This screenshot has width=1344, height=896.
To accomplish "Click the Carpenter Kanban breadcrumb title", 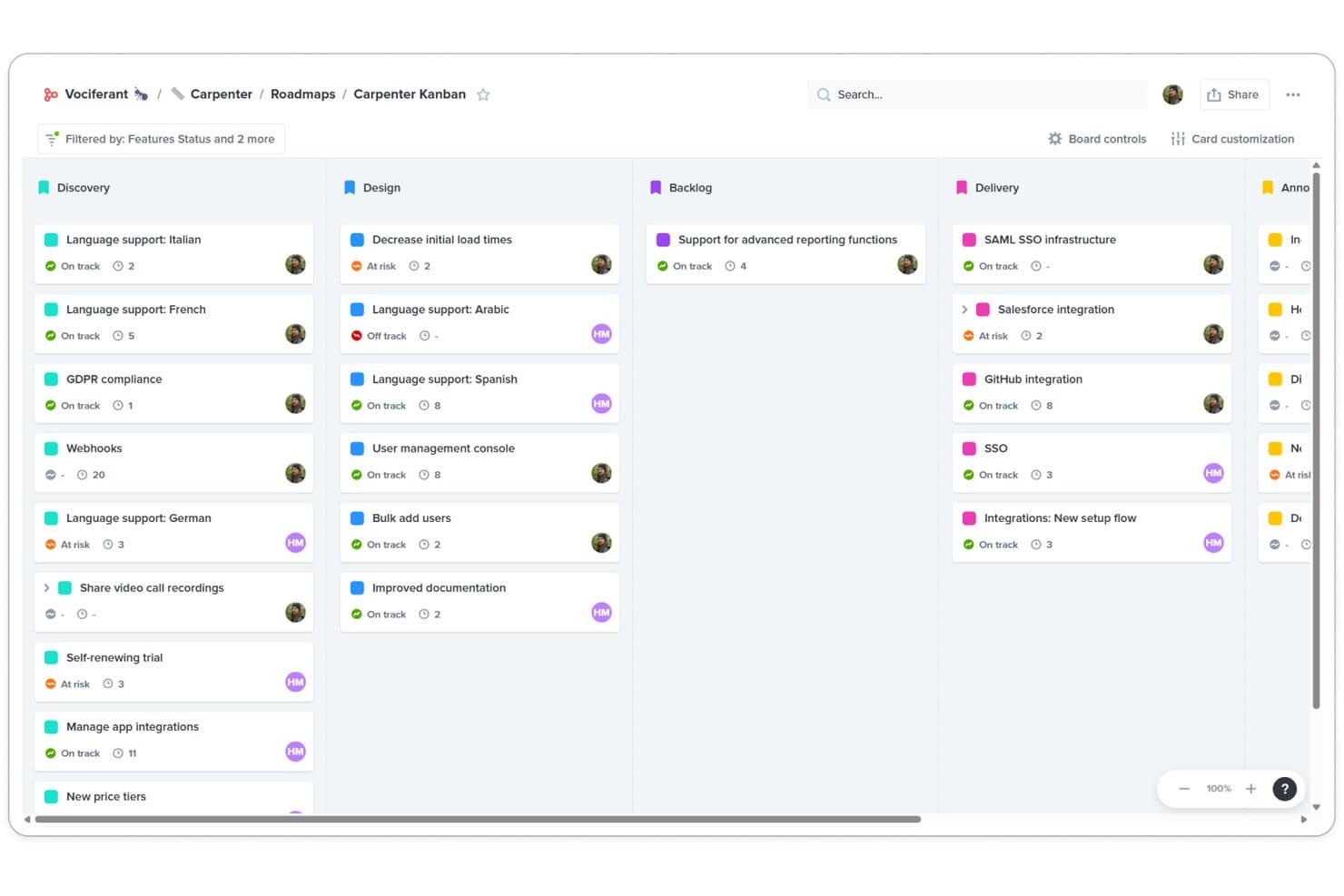I will click(x=410, y=94).
